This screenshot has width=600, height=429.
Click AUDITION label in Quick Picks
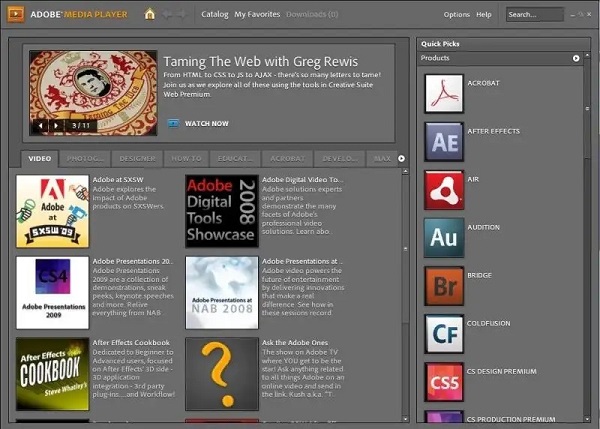point(483,227)
